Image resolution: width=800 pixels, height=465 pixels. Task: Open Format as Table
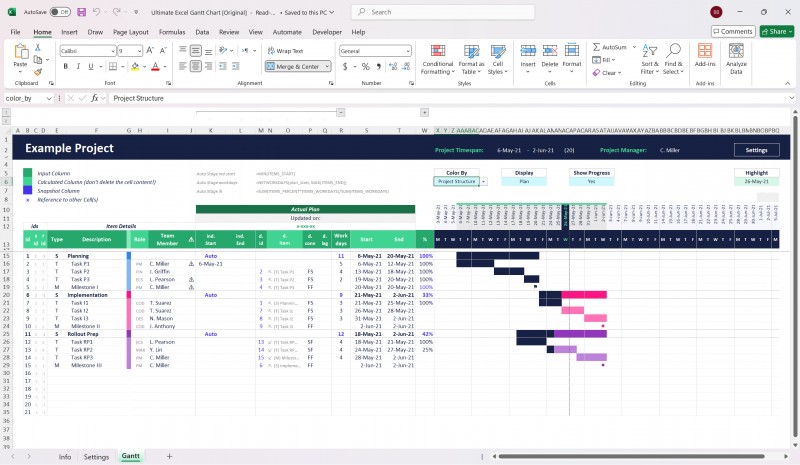(x=471, y=59)
